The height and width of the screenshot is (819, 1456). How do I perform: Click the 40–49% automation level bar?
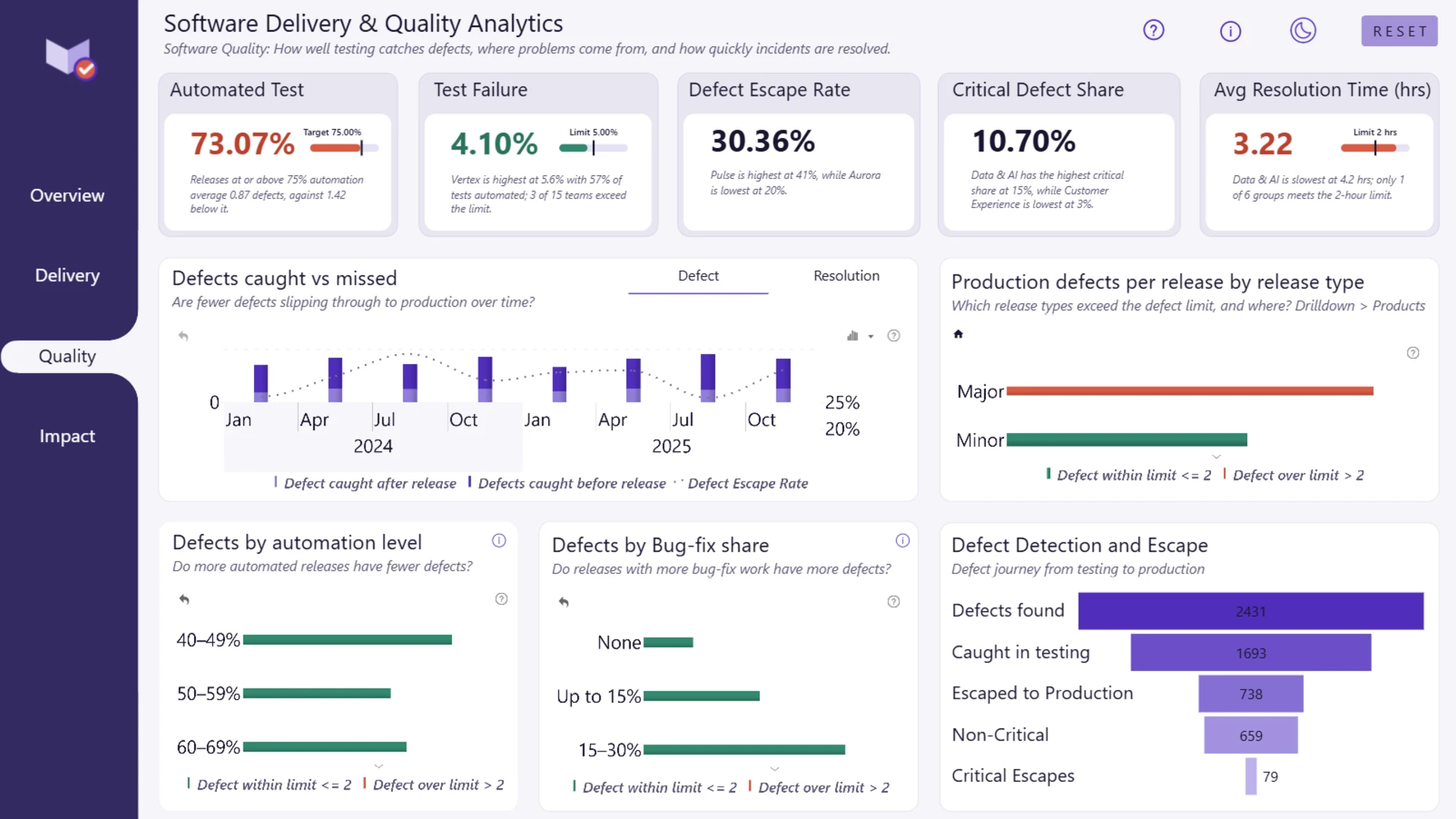(x=347, y=640)
